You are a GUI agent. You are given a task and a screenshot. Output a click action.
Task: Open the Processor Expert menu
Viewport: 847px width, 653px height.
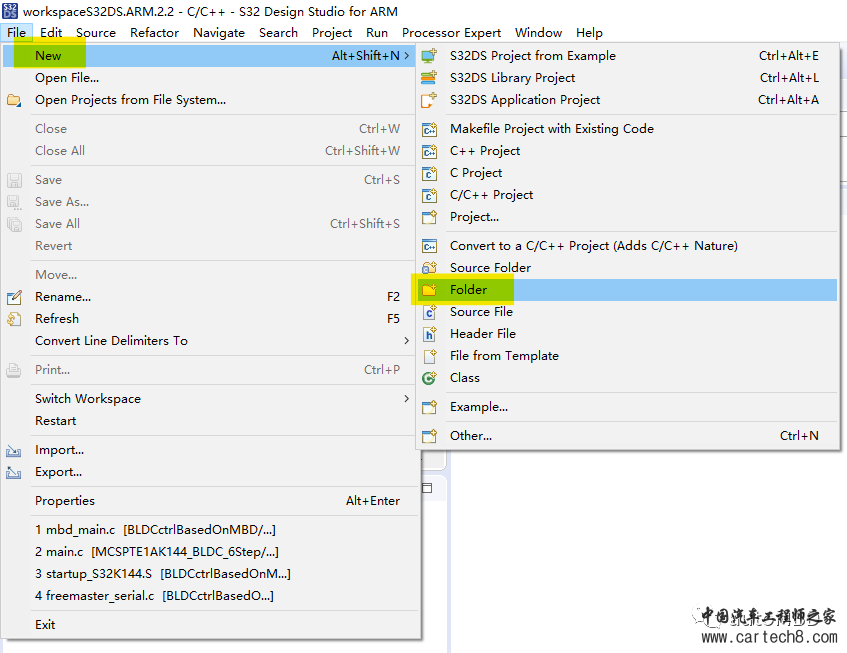click(452, 33)
